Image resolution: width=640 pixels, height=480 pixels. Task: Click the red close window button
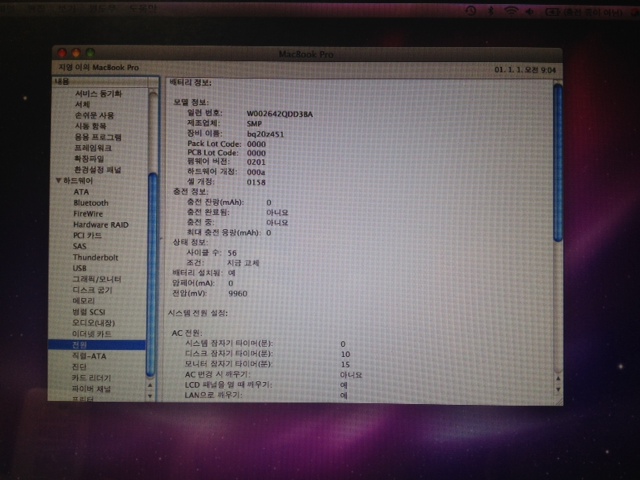tap(61, 51)
